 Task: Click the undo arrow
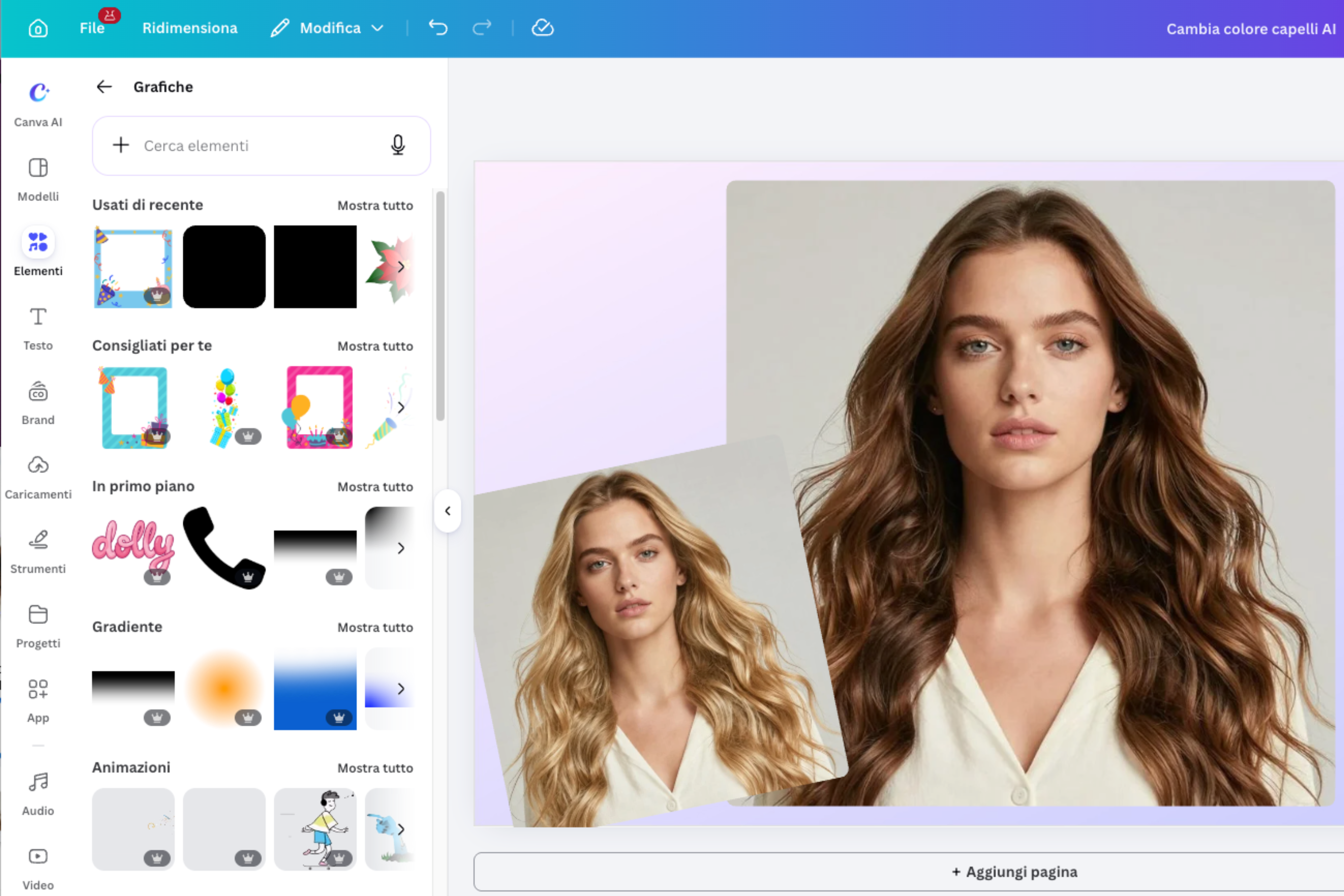click(438, 27)
